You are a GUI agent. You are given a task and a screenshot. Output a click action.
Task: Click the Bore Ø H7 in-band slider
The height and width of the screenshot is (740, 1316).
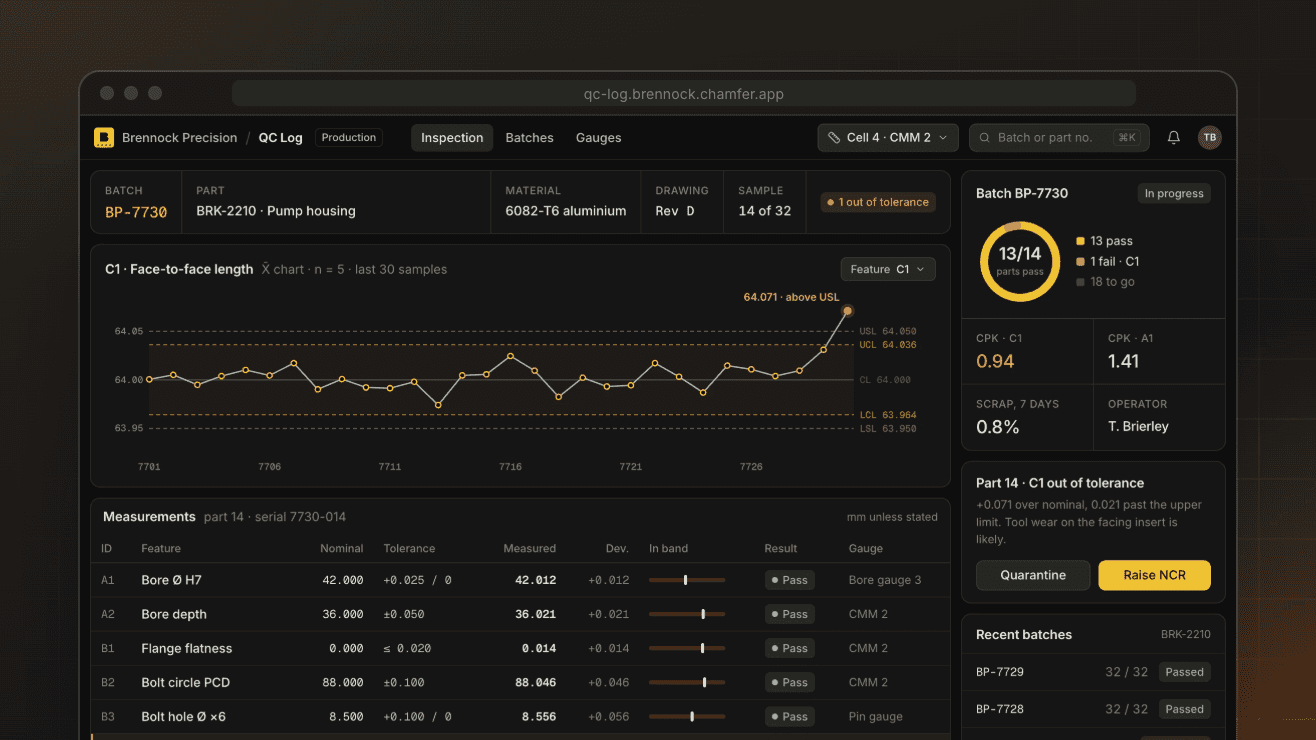(687, 580)
